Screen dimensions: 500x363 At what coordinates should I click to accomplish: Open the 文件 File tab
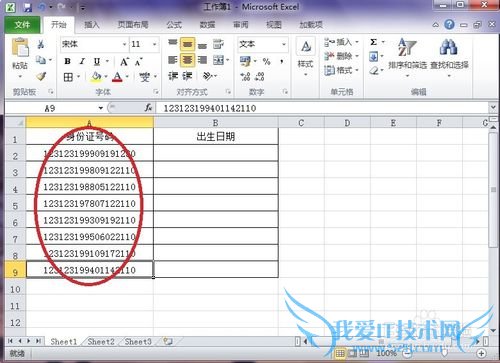click(x=22, y=24)
